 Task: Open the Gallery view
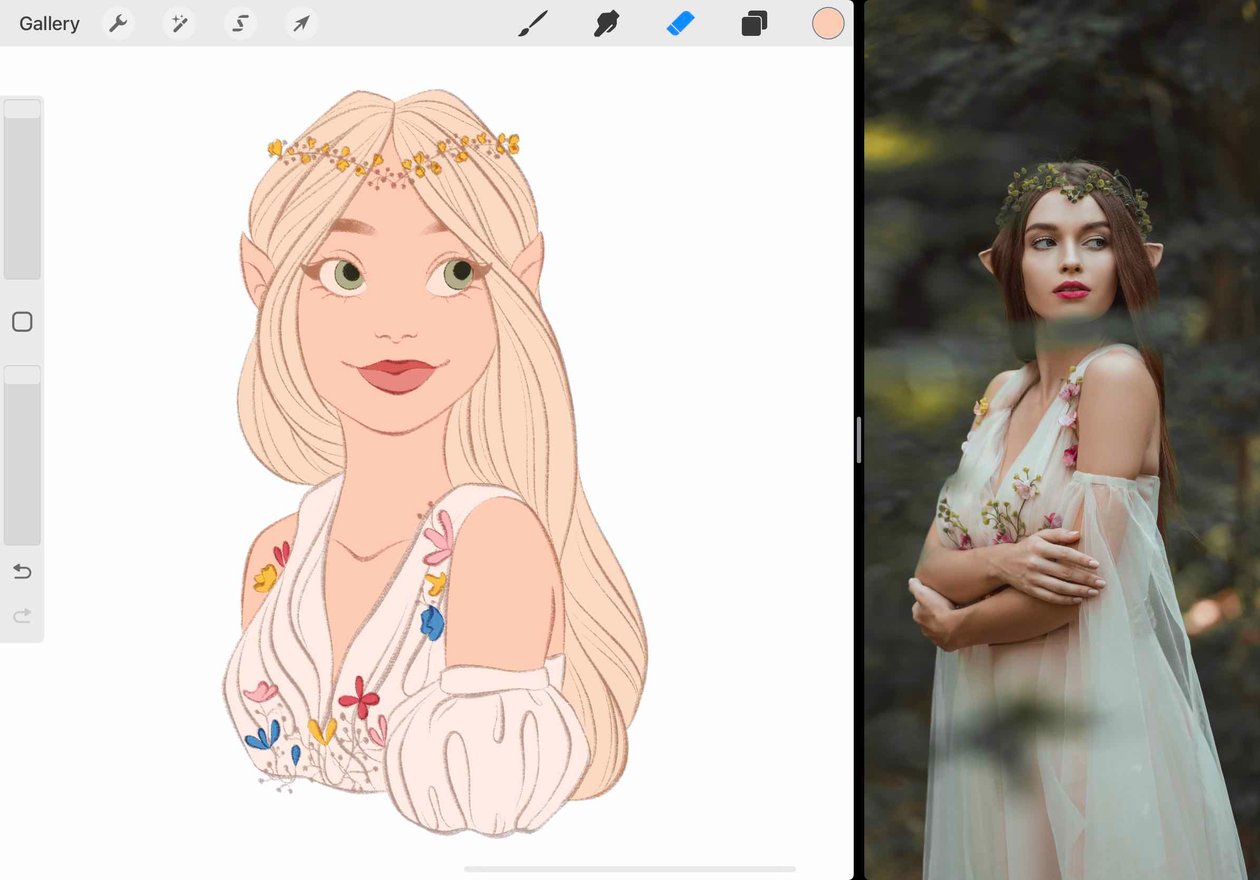pyautogui.click(x=49, y=24)
